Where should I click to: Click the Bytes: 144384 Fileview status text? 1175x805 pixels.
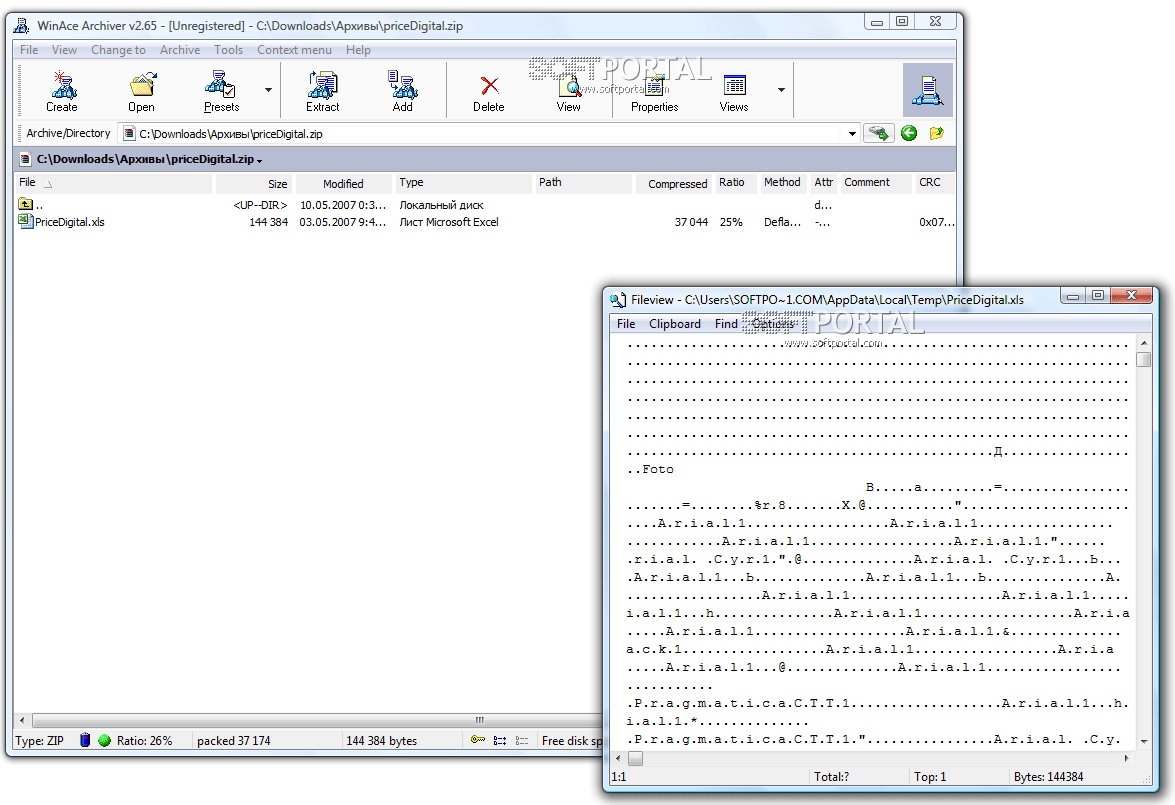click(1048, 777)
